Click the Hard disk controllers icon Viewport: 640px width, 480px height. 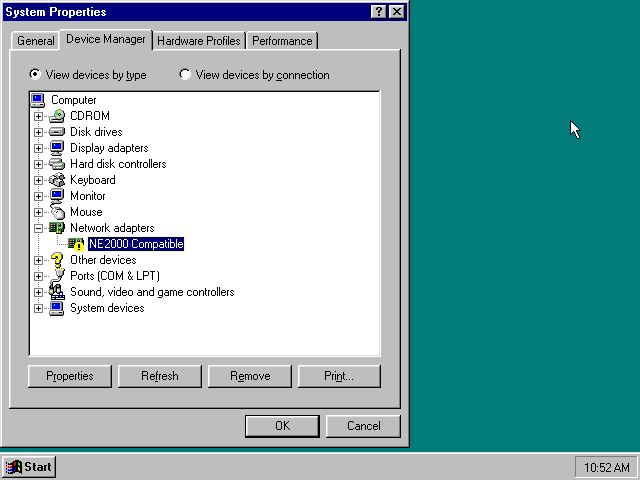pyautogui.click(x=57, y=164)
